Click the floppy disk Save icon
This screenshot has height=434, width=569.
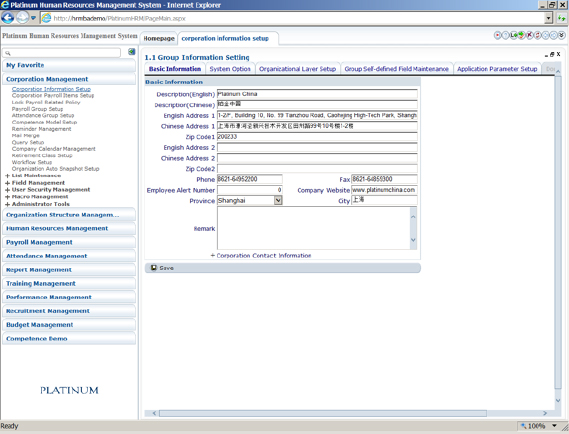click(x=154, y=268)
